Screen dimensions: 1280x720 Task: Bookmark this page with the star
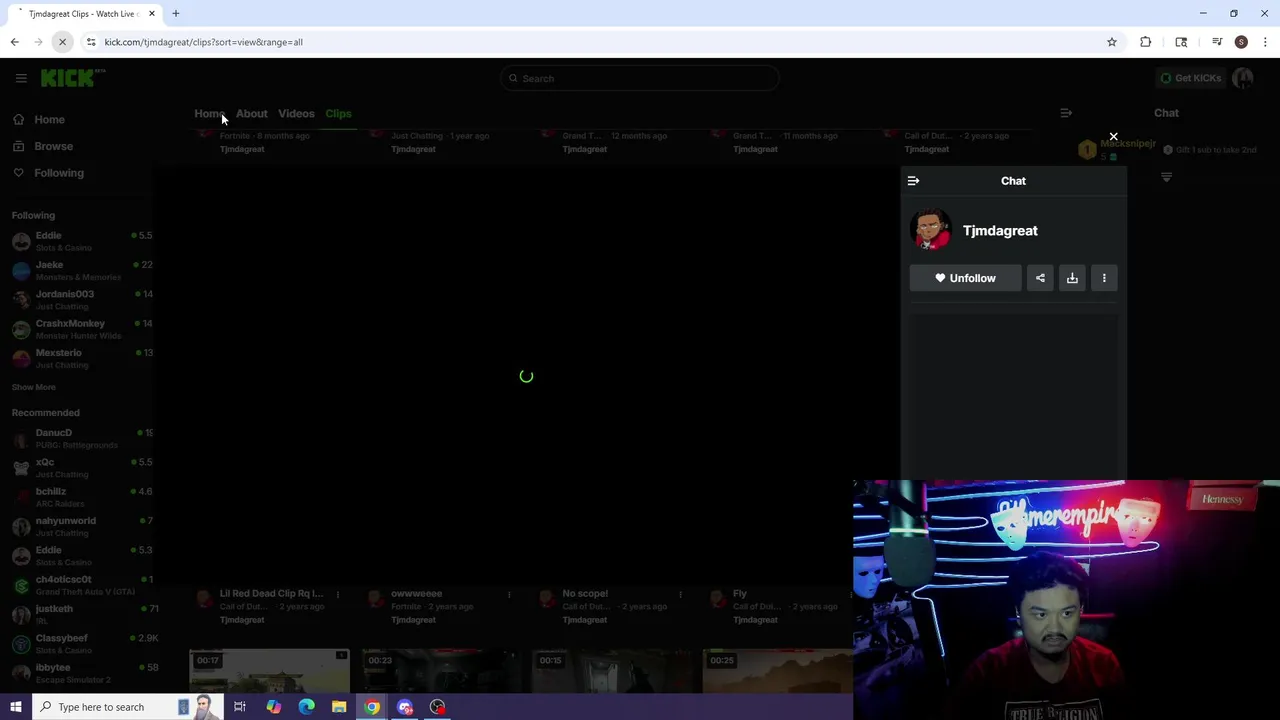pyautogui.click(x=1111, y=42)
